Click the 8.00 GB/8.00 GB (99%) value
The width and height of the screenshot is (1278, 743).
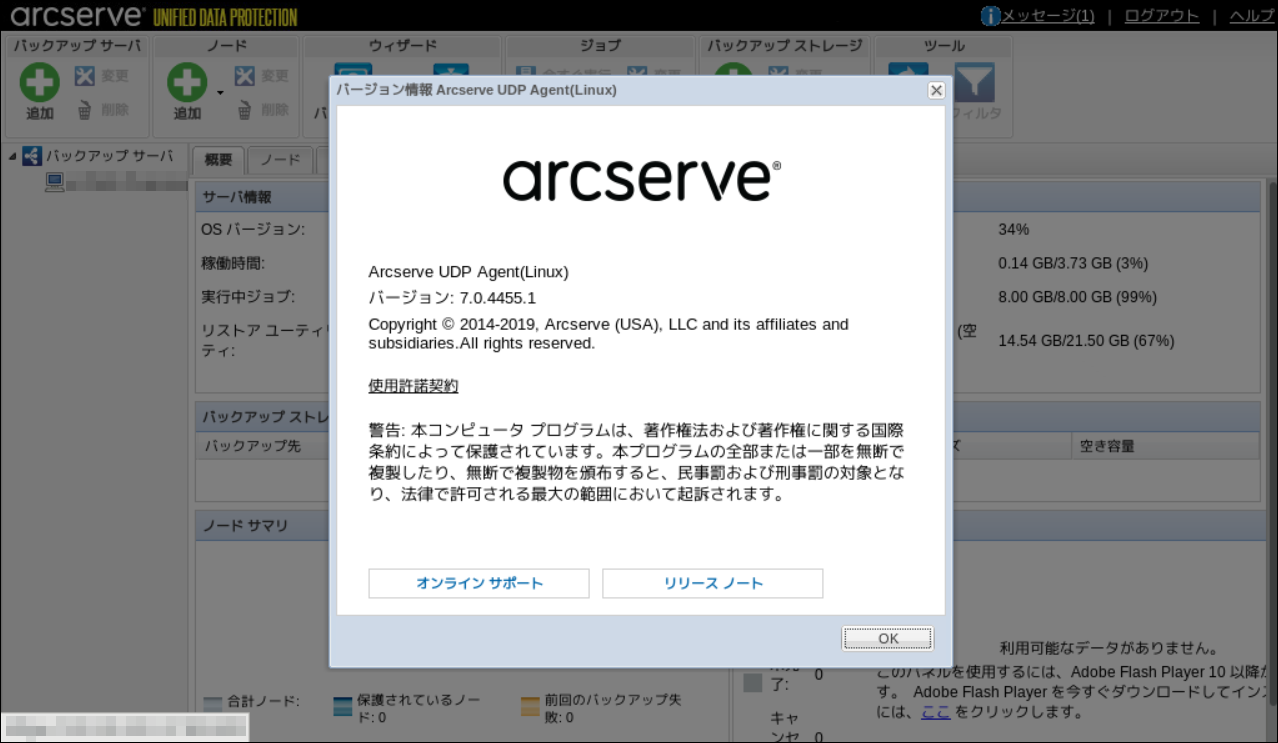1077,297
